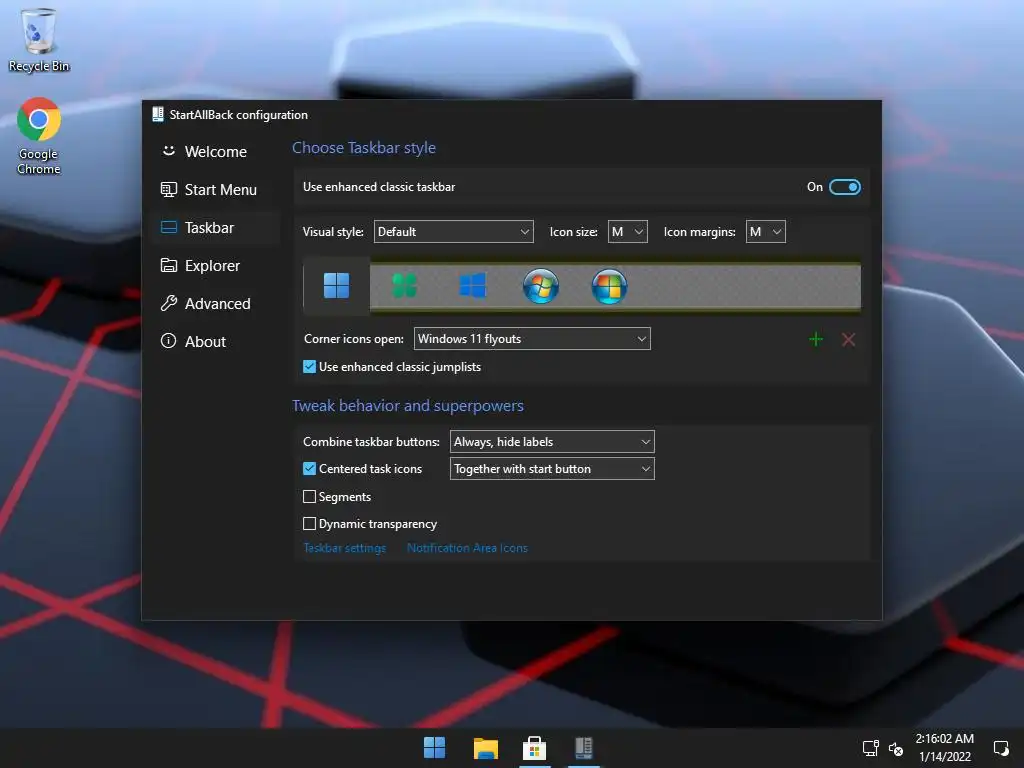Choose the green clover start button icon
Screen dimensions: 1024x768
coord(404,285)
